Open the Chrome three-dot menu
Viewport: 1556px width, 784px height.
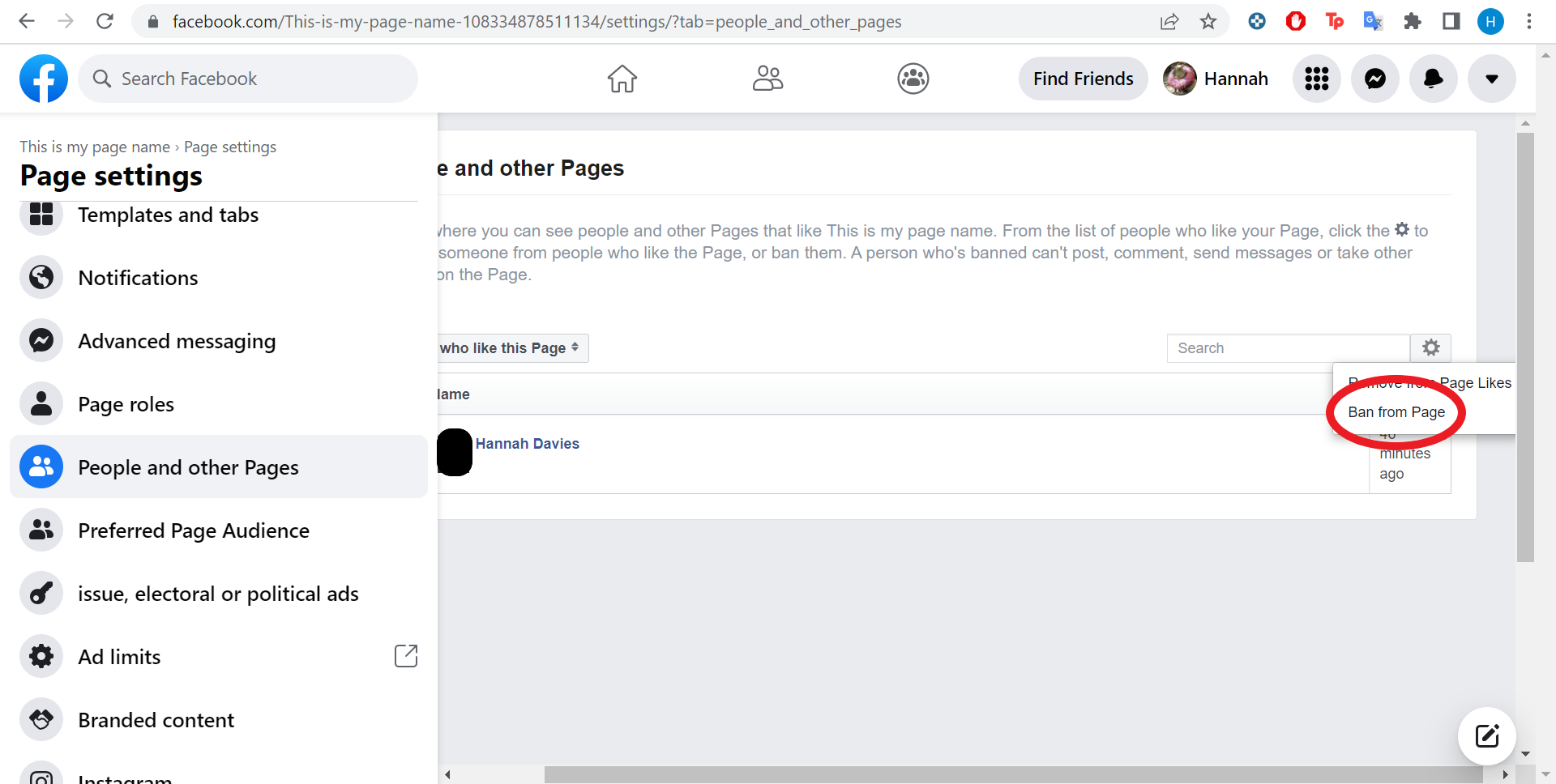(1529, 22)
